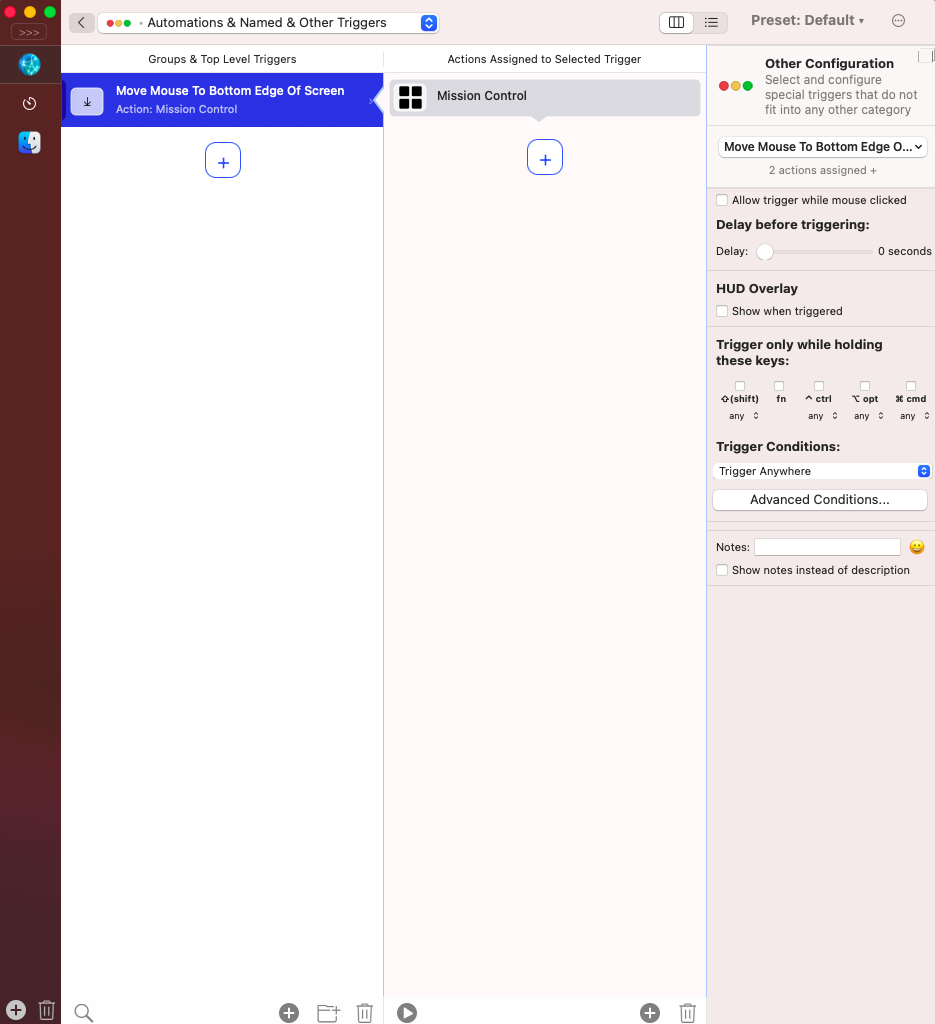
Task: Click the Advanced Conditions button
Action: coord(820,499)
